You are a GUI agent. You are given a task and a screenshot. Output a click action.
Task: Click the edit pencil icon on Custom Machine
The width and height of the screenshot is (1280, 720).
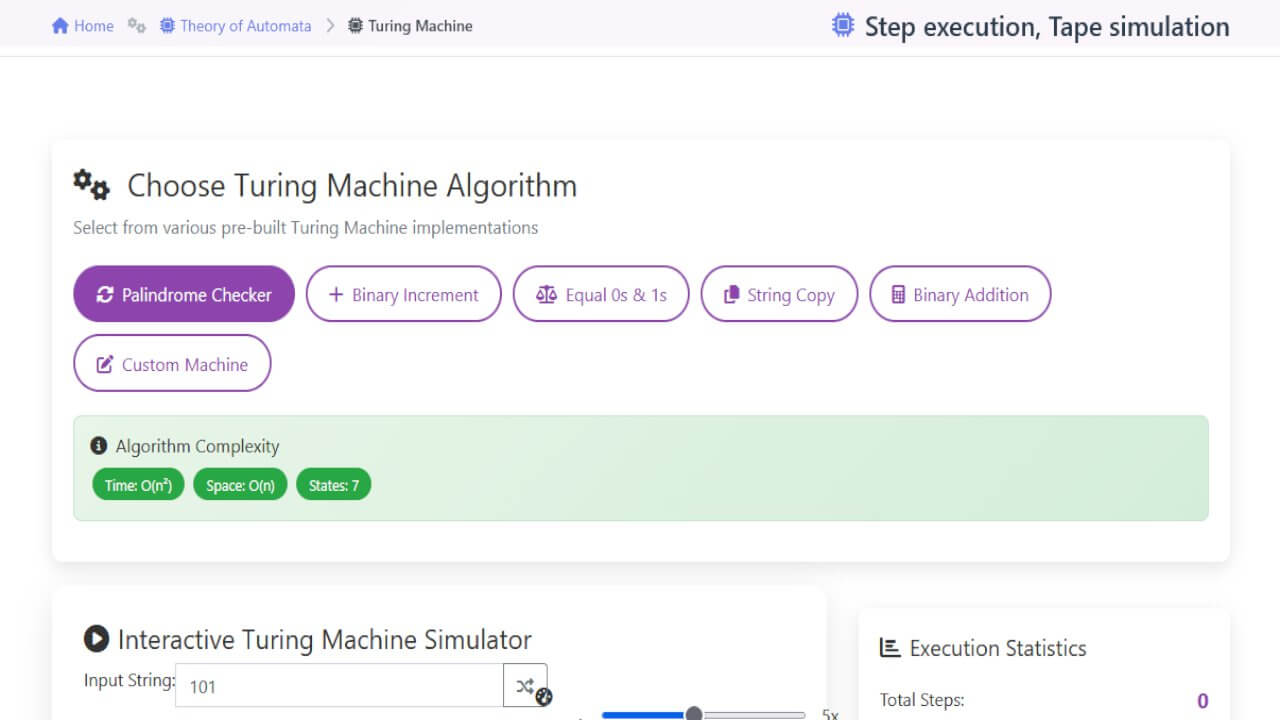104,364
